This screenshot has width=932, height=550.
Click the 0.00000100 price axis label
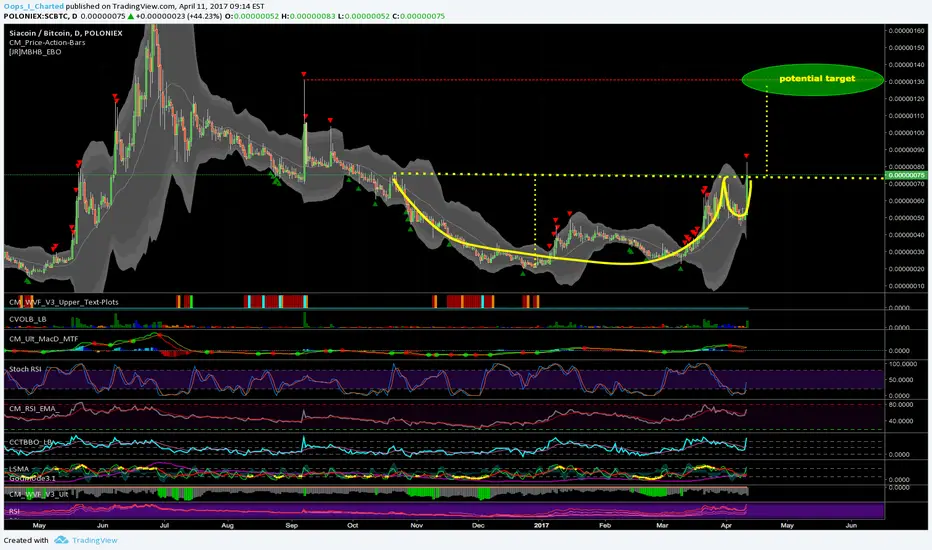point(907,133)
